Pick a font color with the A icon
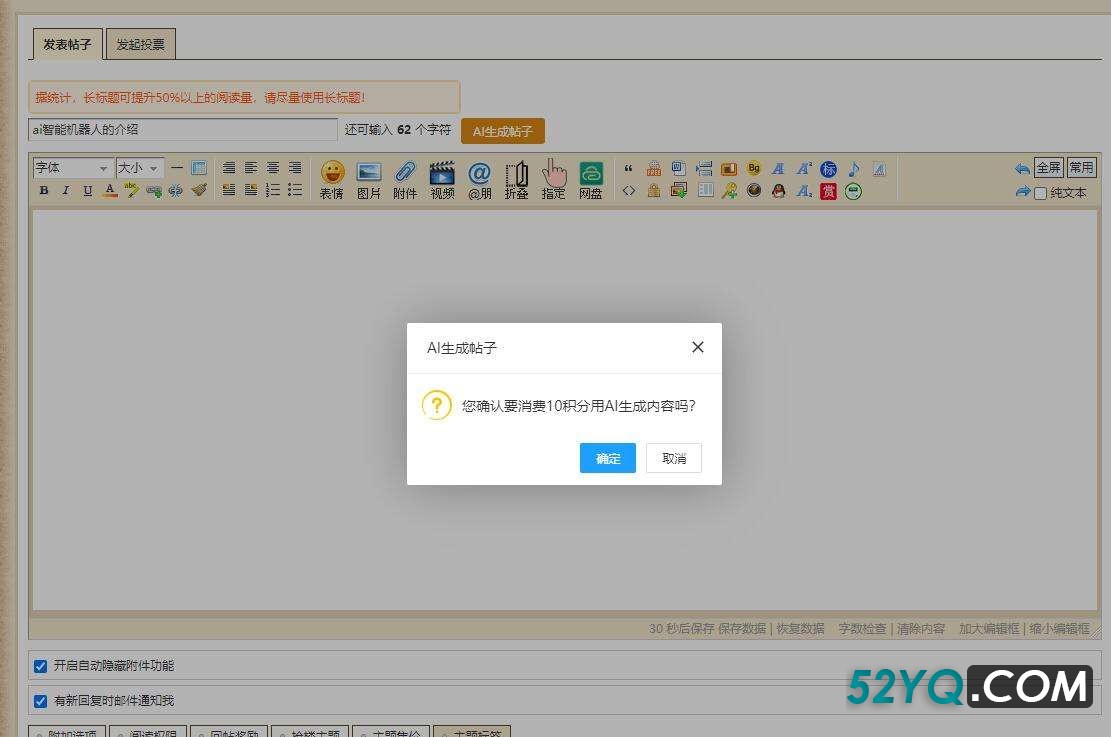 pos(110,190)
